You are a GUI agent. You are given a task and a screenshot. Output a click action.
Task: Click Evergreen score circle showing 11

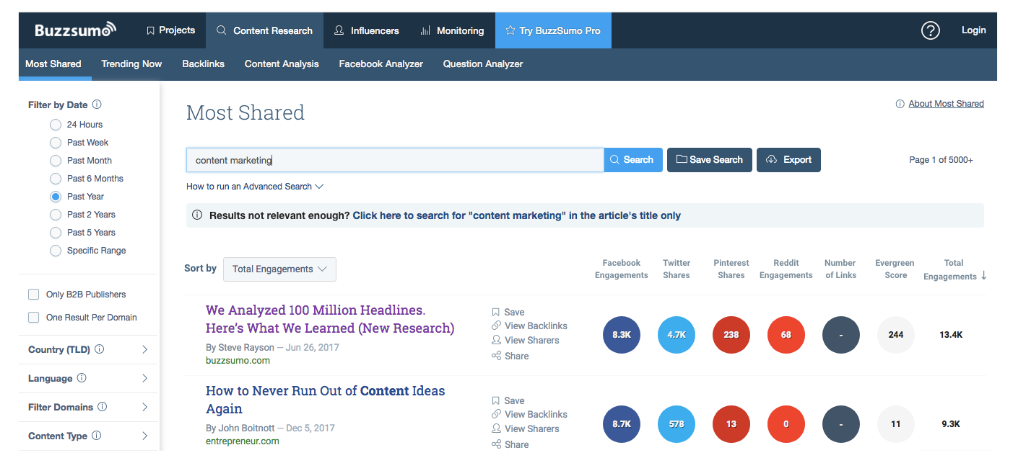coord(896,424)
